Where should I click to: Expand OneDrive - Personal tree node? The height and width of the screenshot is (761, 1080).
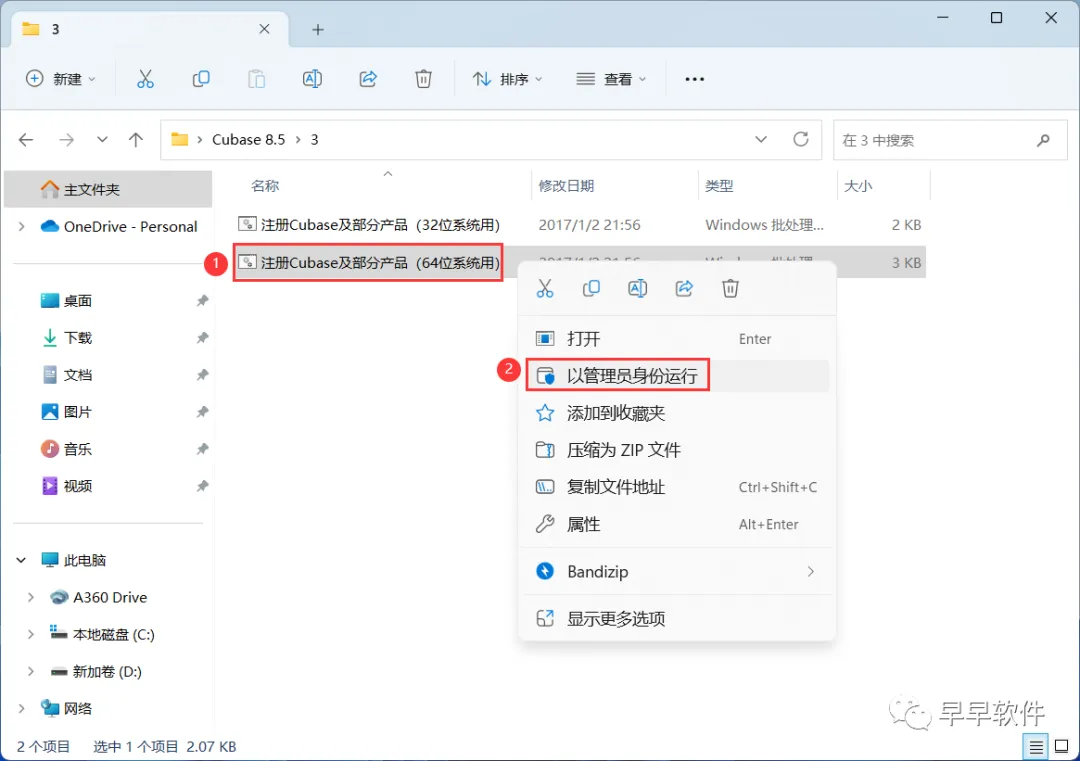click(x=21, y=227)
